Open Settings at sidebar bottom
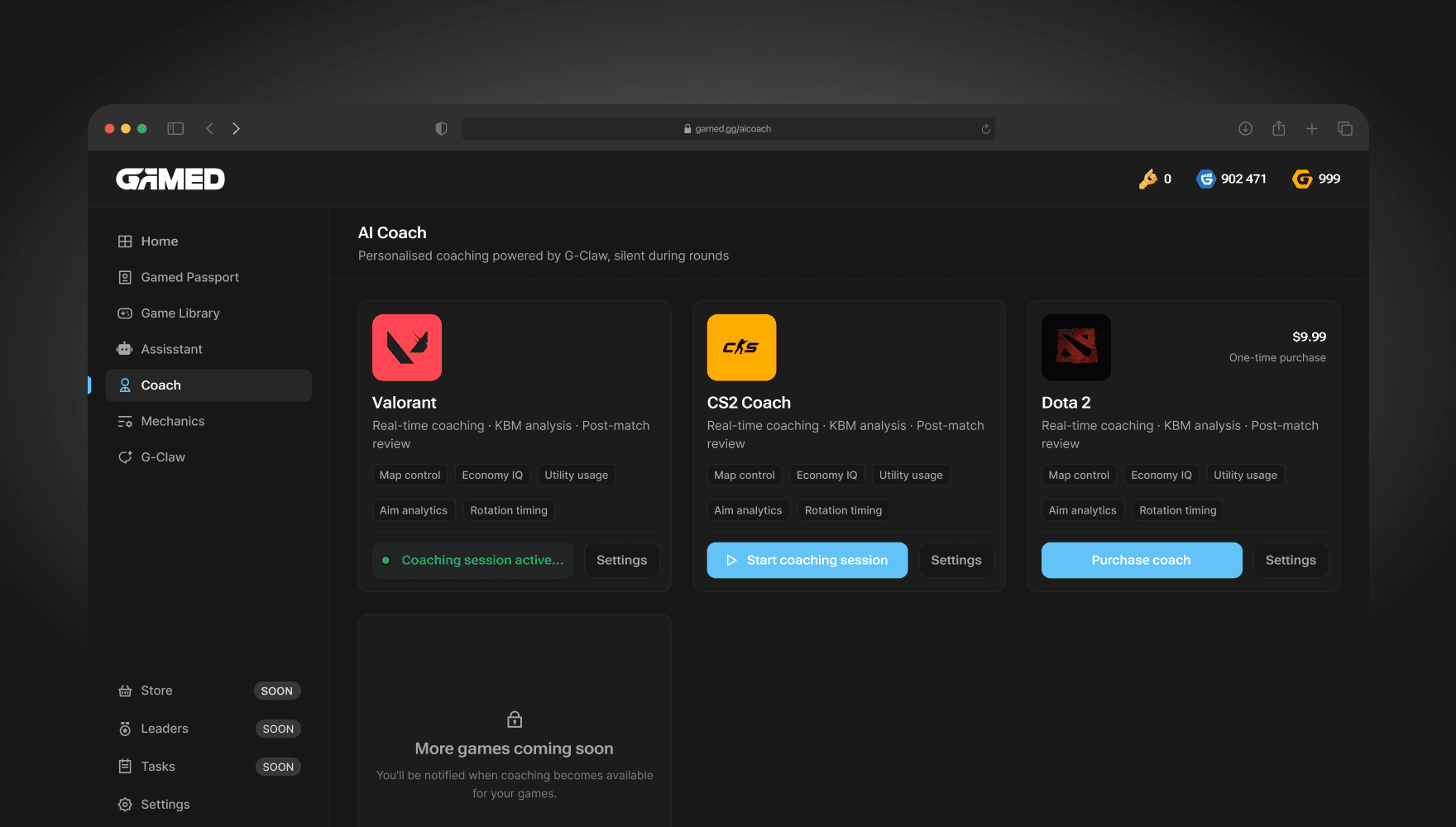The width and height of the screenshot is (1456, 827). click(208, 805)
